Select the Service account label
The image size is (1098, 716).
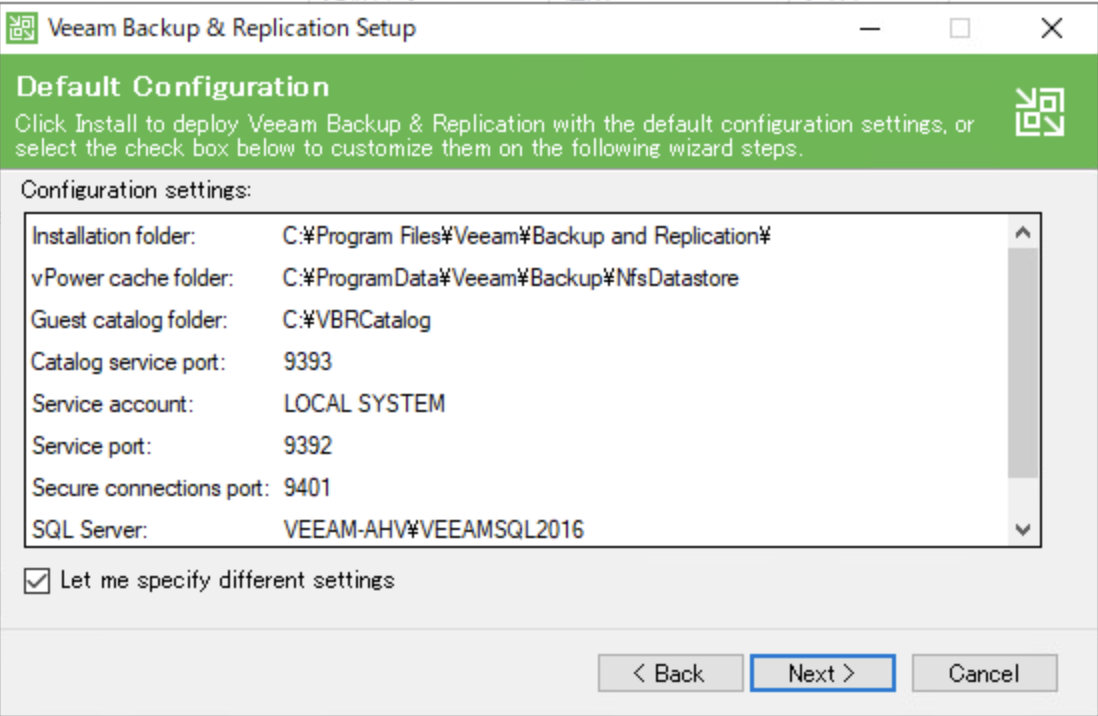113,404
